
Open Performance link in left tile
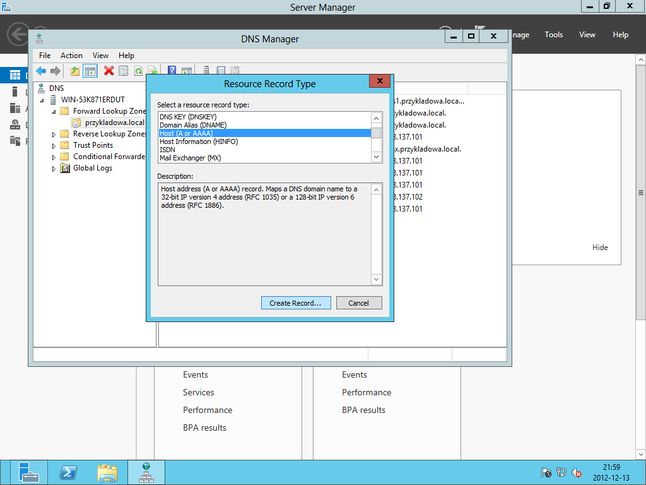tap(207, 410)
